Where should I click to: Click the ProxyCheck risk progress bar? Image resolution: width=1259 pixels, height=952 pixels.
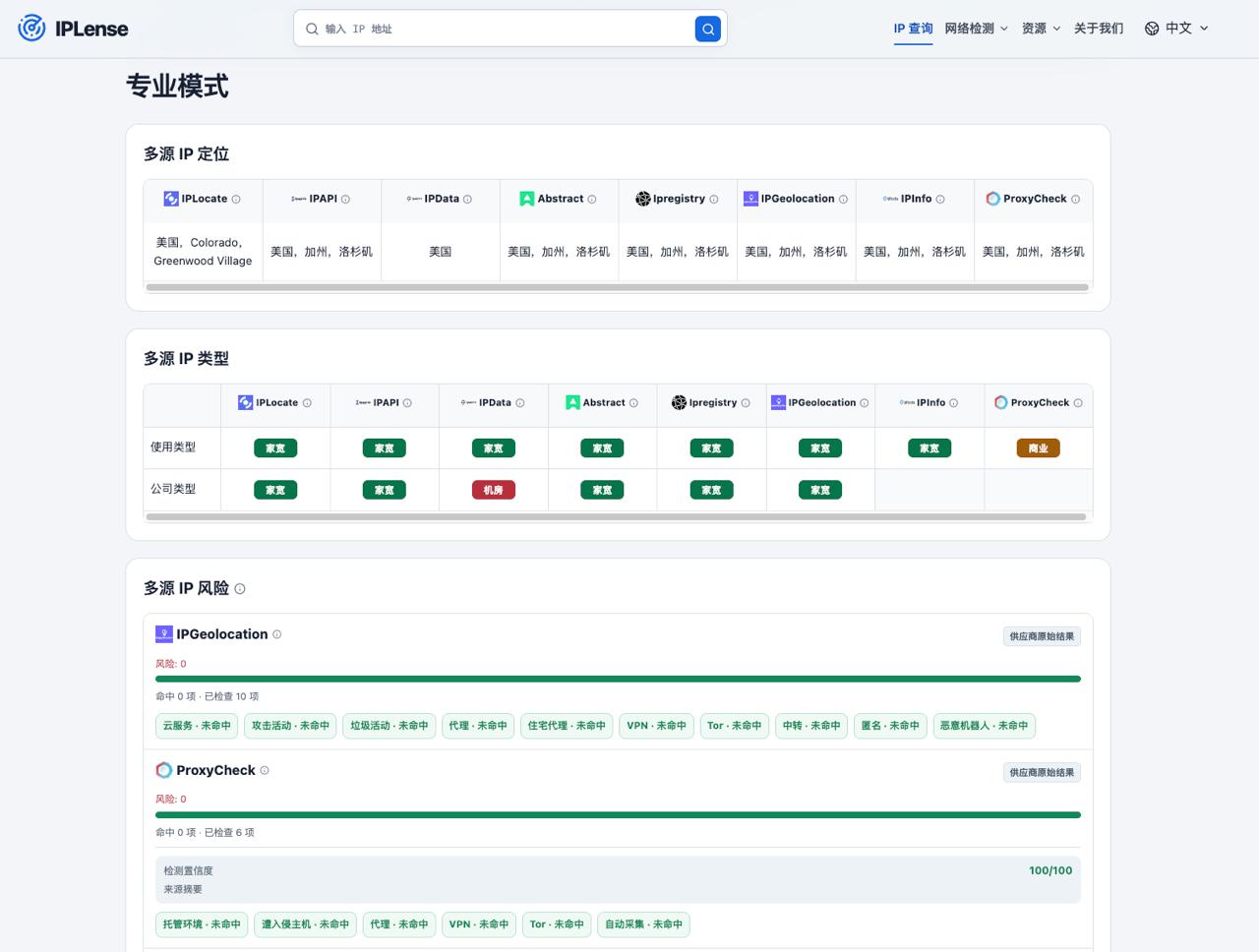pyautogui.click(x=618, y=814)
